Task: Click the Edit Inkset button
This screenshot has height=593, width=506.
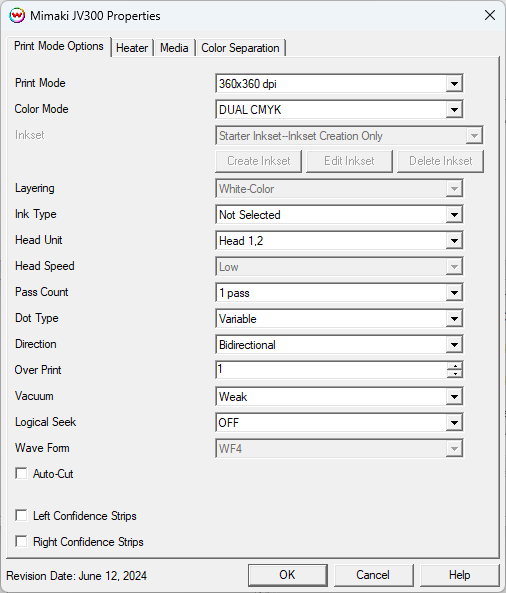Action: coord(349,161)
